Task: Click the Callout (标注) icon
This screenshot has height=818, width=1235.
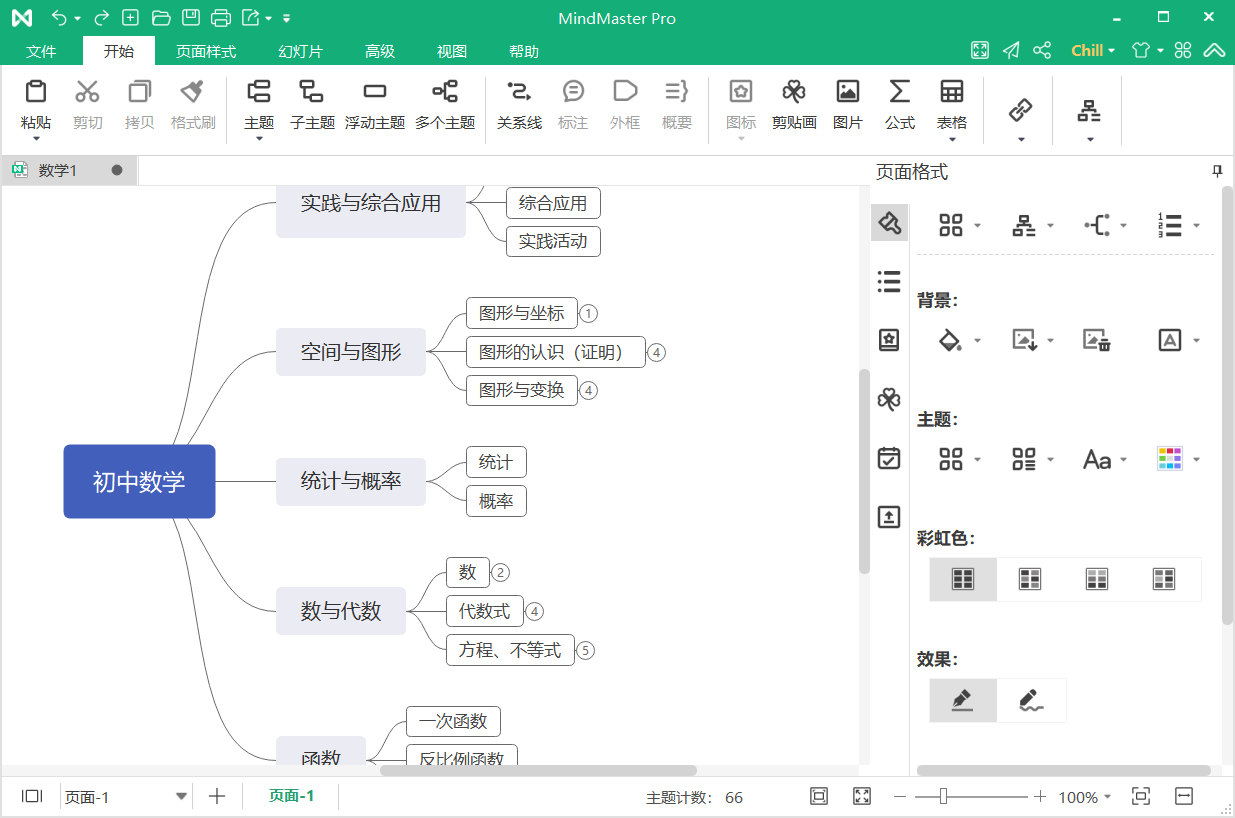Action: [x=573, y=92]
